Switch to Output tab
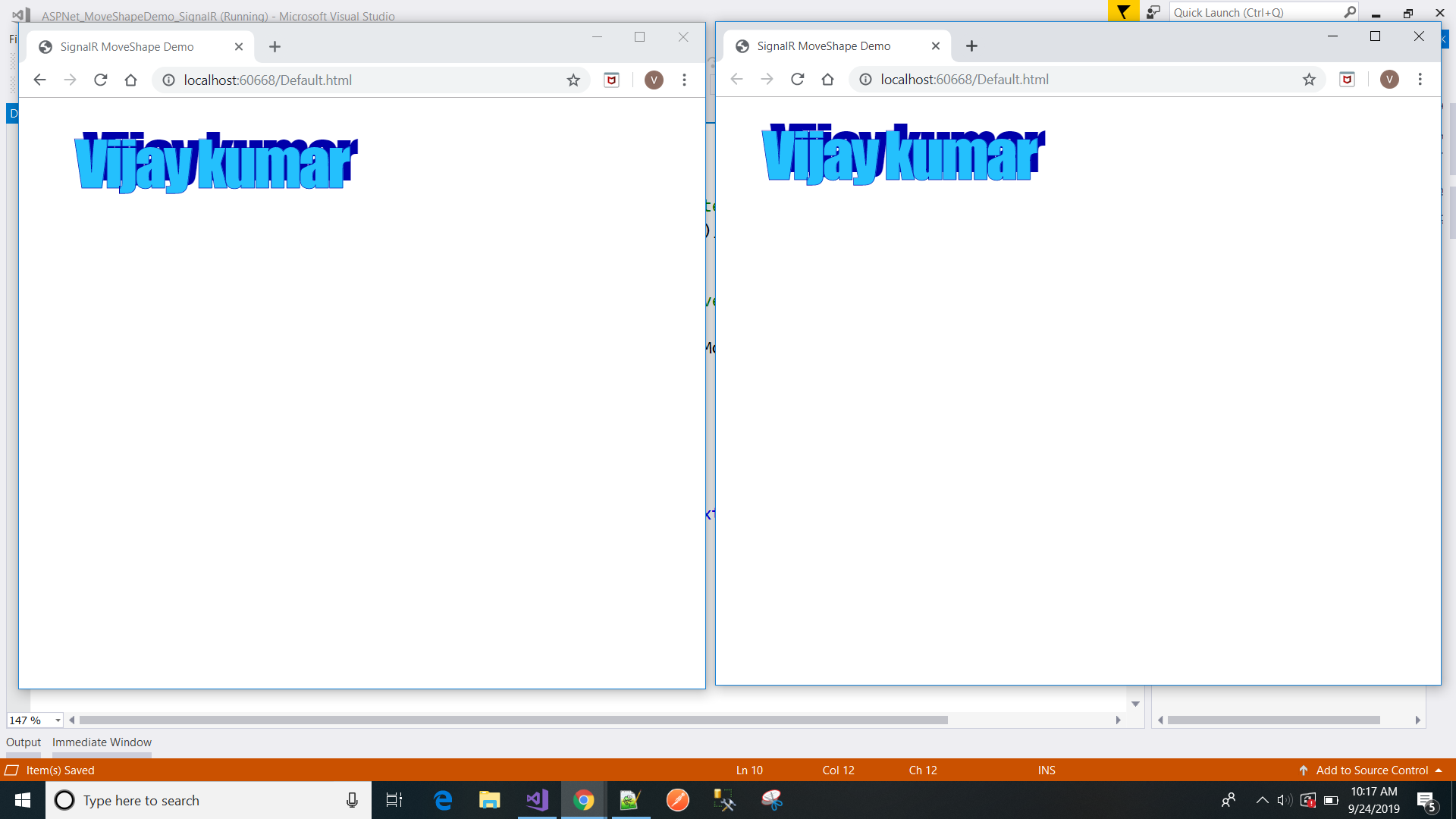Screen dimensions: 1456x819 click(x=24, y=742)
